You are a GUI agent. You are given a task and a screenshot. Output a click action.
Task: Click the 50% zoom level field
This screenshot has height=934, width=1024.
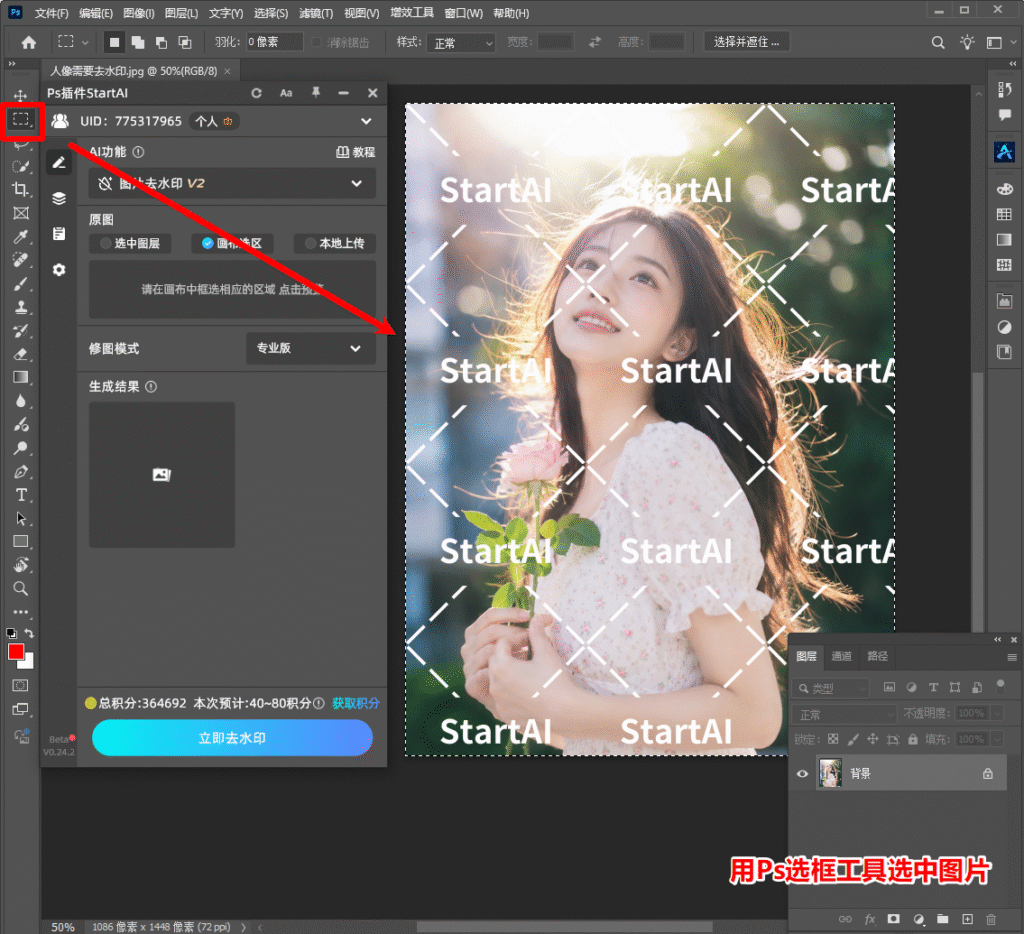(x=63, y=927)
